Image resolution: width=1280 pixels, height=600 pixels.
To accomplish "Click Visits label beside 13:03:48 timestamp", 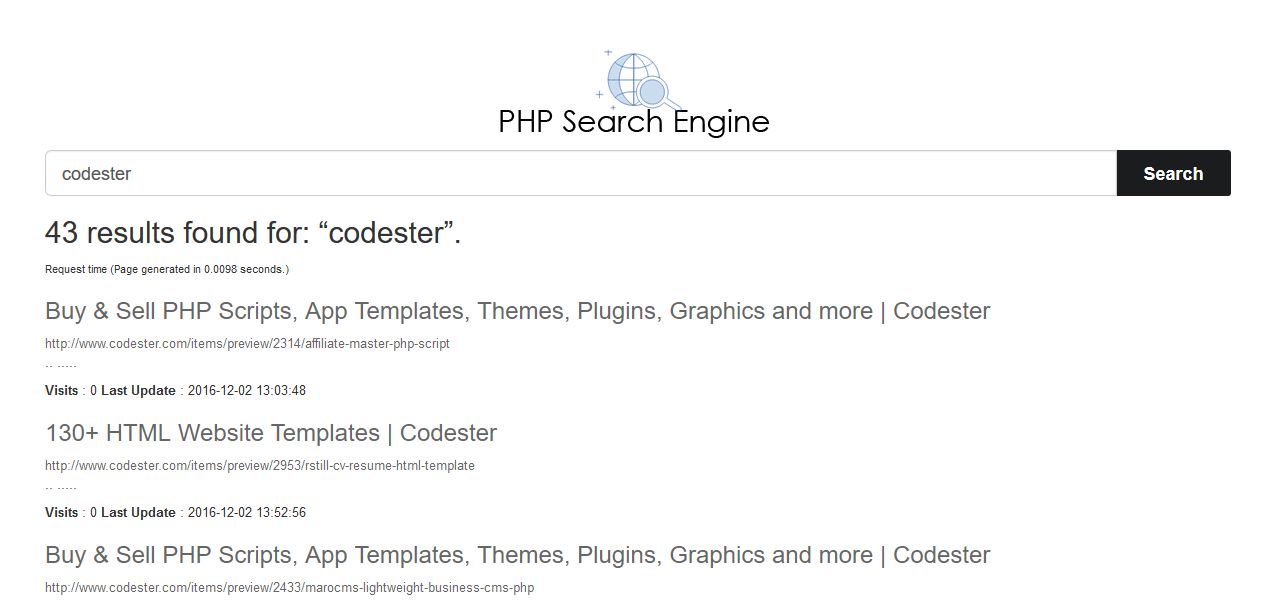I will (x=61, y=390).
